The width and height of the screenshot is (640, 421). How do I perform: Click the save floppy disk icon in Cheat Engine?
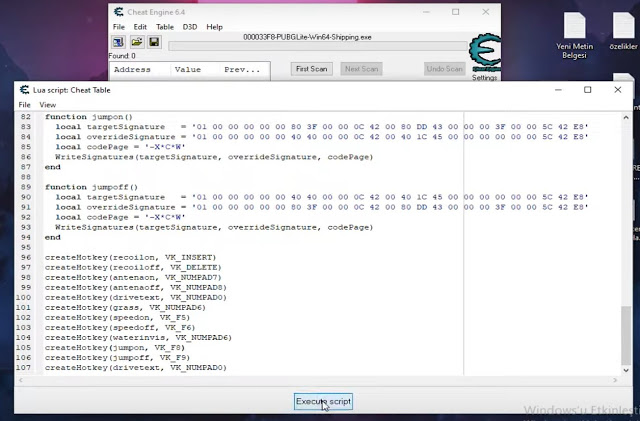[x=154, y=42]
